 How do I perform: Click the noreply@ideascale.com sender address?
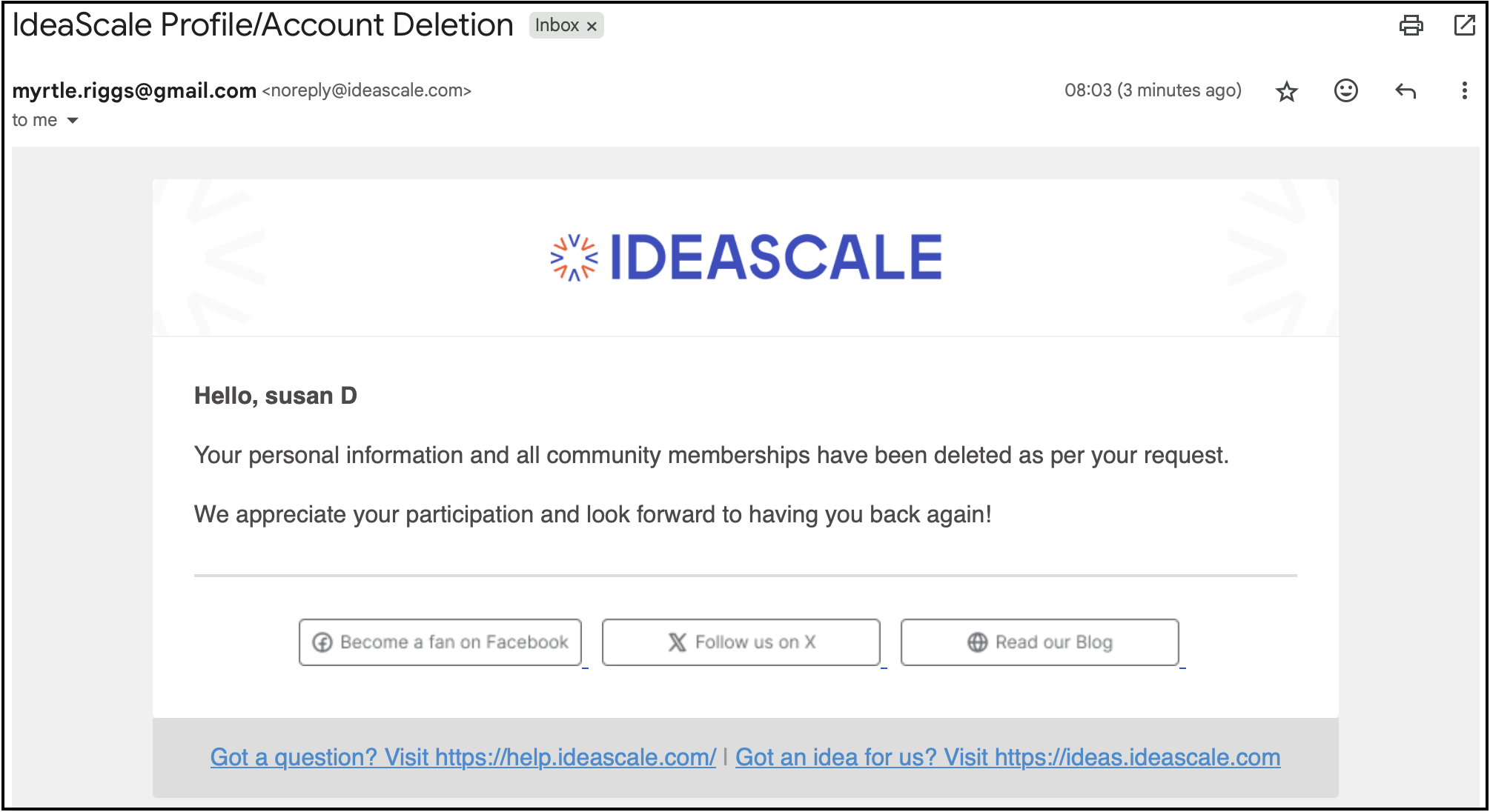tap(367, 90)
